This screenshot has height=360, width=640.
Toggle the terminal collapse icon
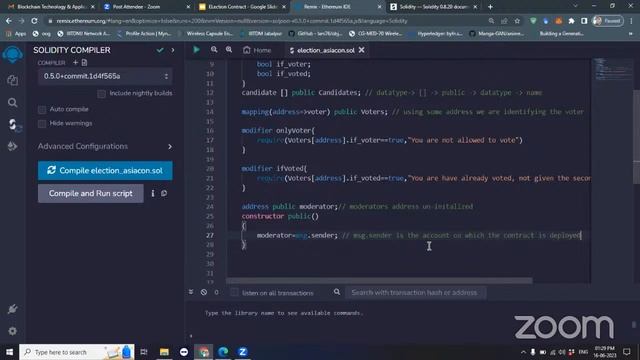(x=191, y=292)
